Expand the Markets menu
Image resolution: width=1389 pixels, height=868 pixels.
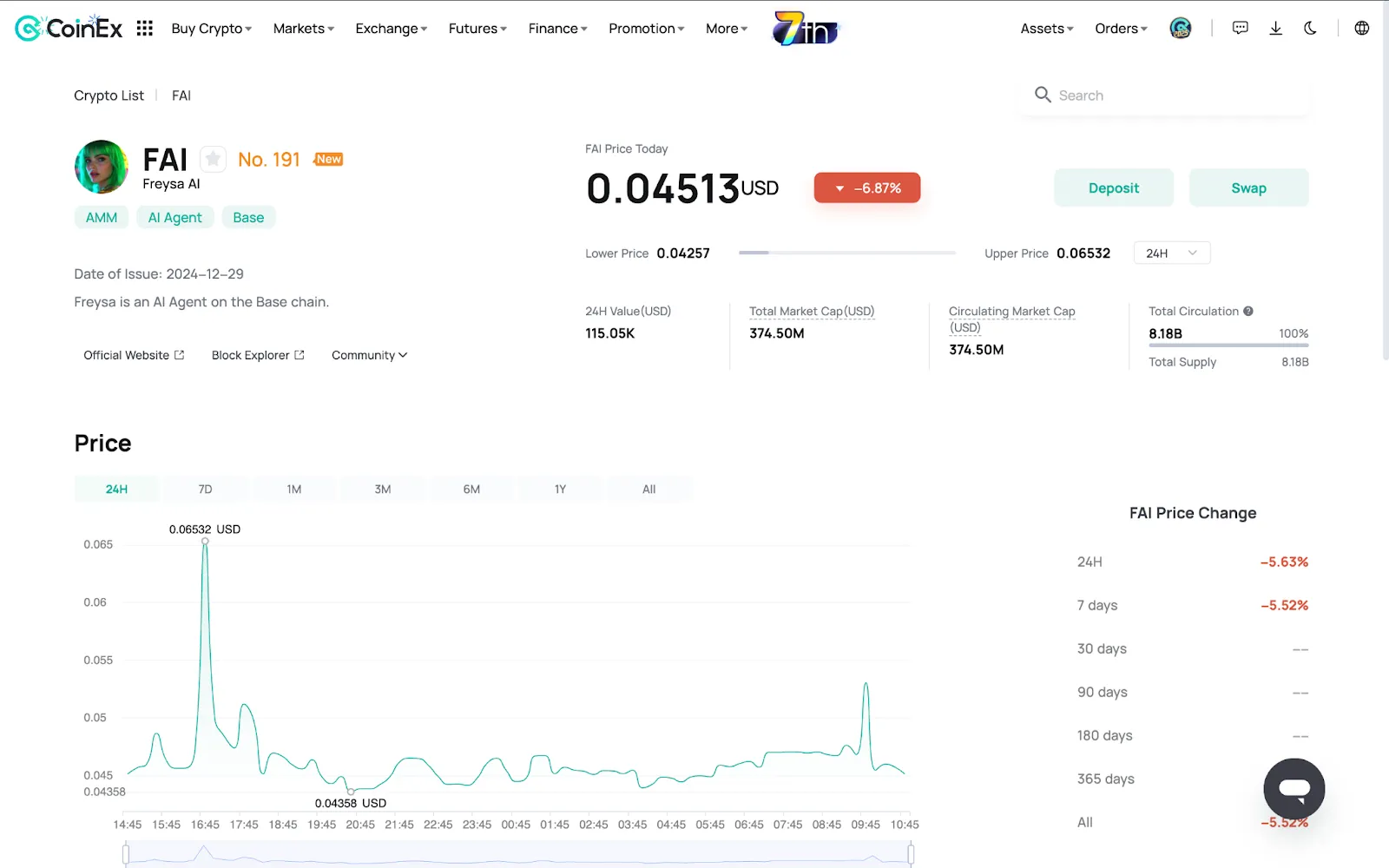click(303, 29)
